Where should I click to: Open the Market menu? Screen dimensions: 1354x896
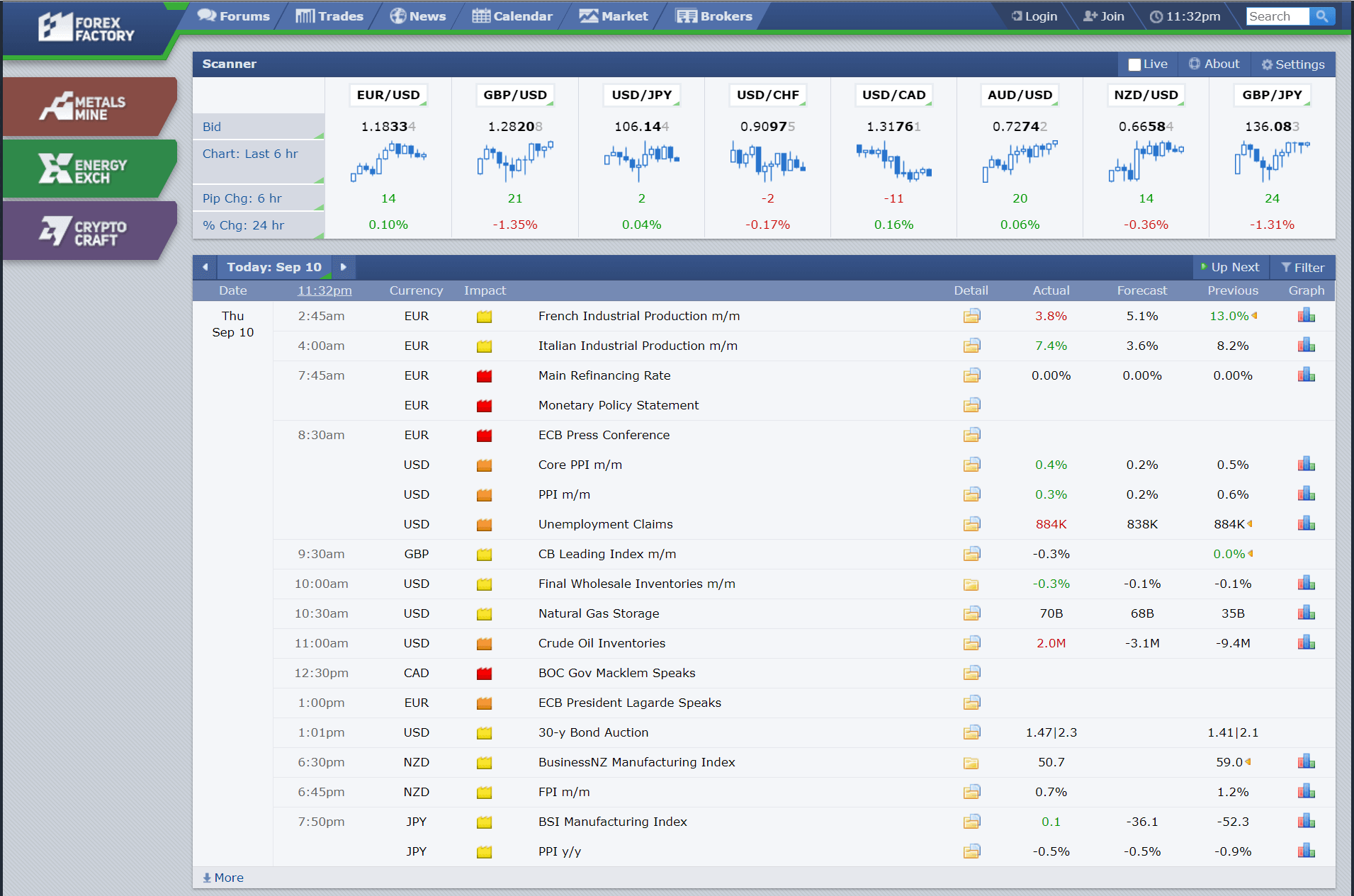[614, 16]
